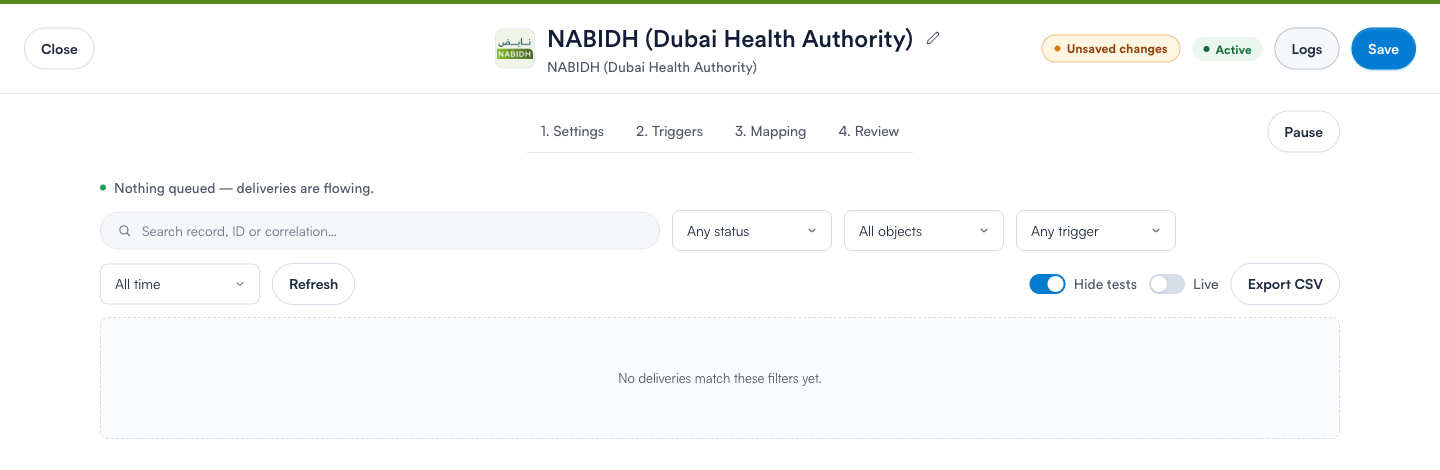Click the green Active status badge
Viewport: 1440px width, 470px height.
coord(1227,49)
